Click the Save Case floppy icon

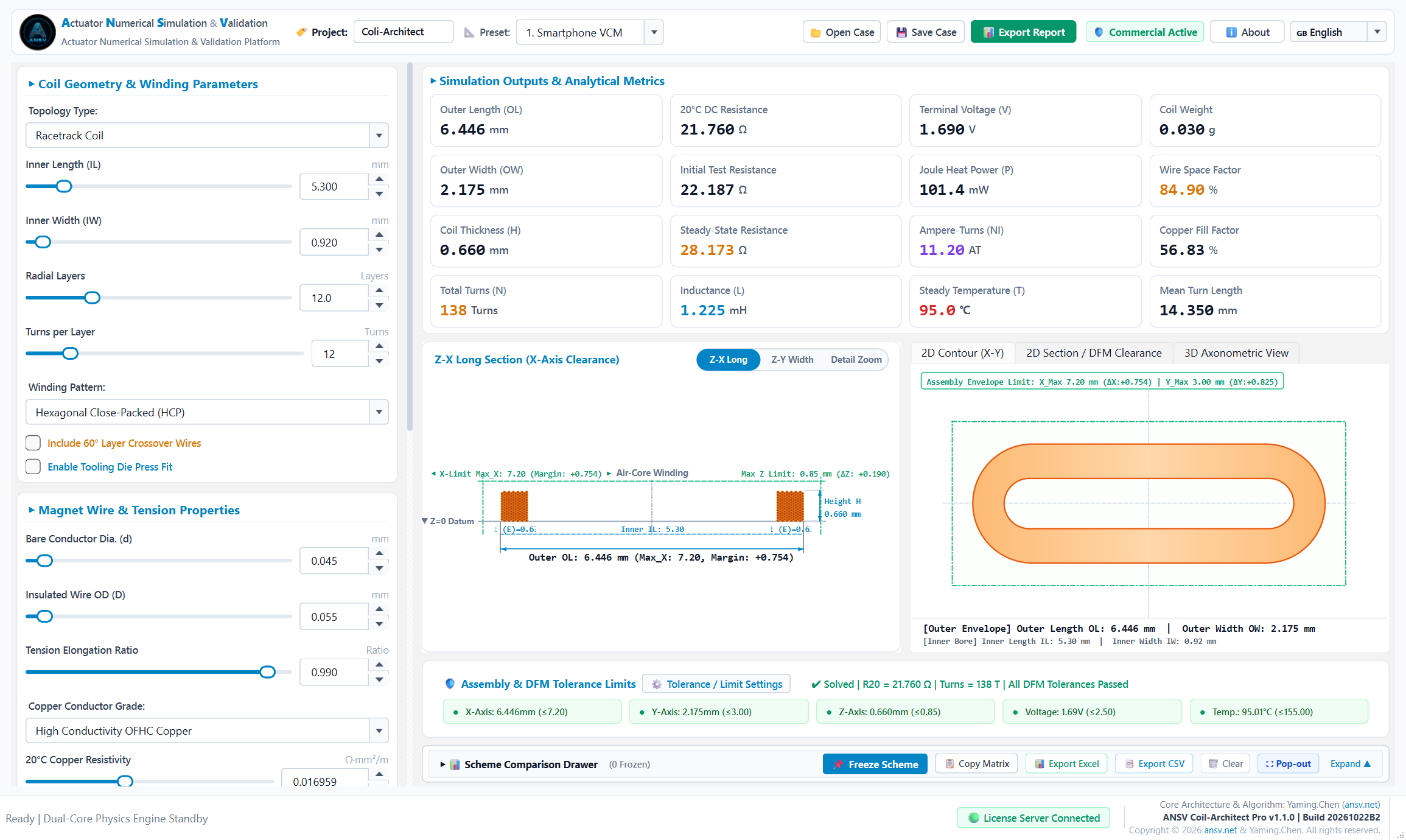coord(901,32)
